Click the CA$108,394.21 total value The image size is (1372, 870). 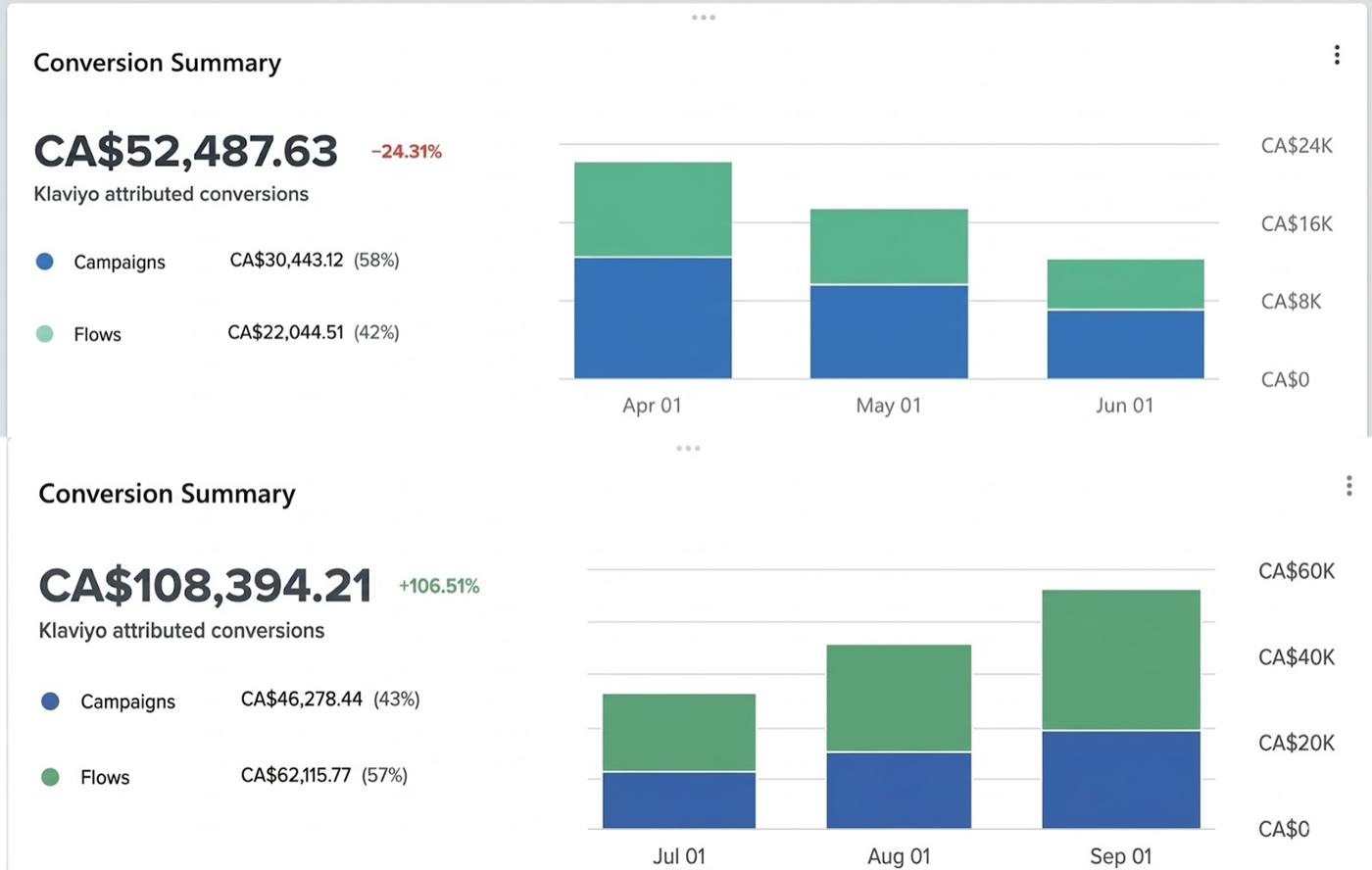(206, 586)
